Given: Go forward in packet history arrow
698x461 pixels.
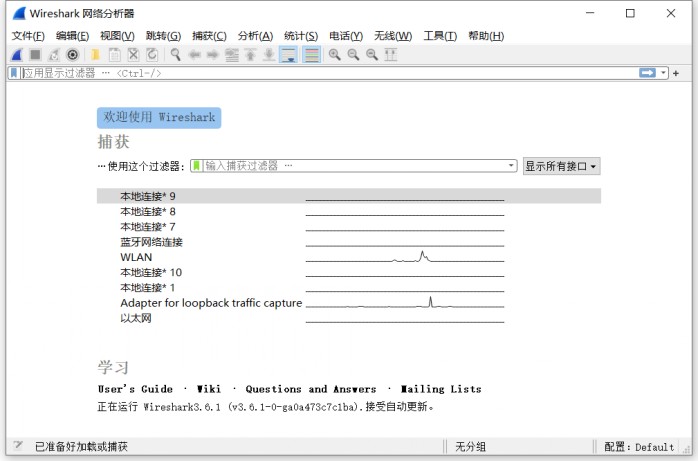Looking at the screenshot, I should coord(213,55).
